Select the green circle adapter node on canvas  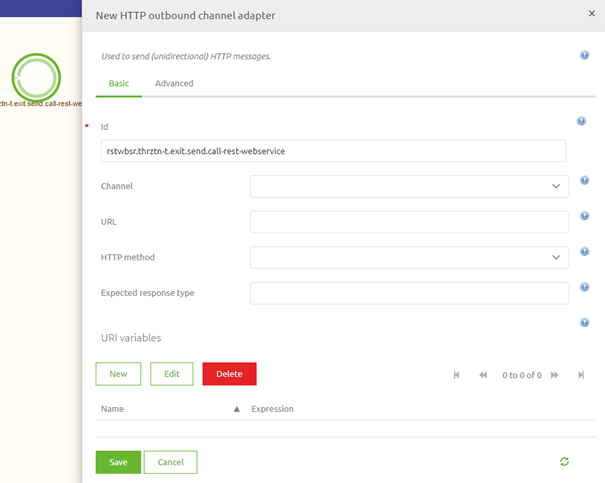pos(36,77)
